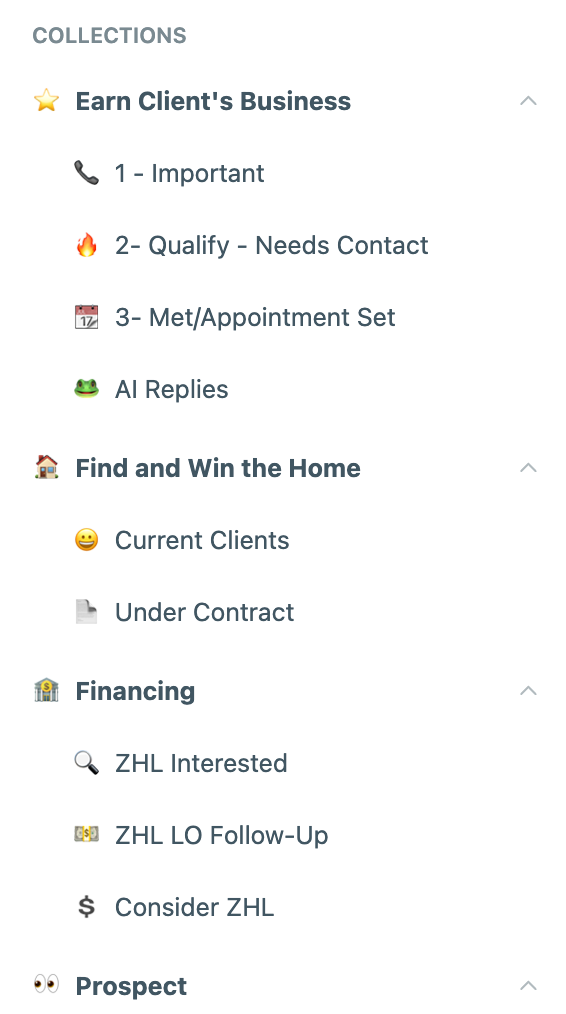
Task: Collapse the Find and Win the Home chevron
Action: coord(528,468)
